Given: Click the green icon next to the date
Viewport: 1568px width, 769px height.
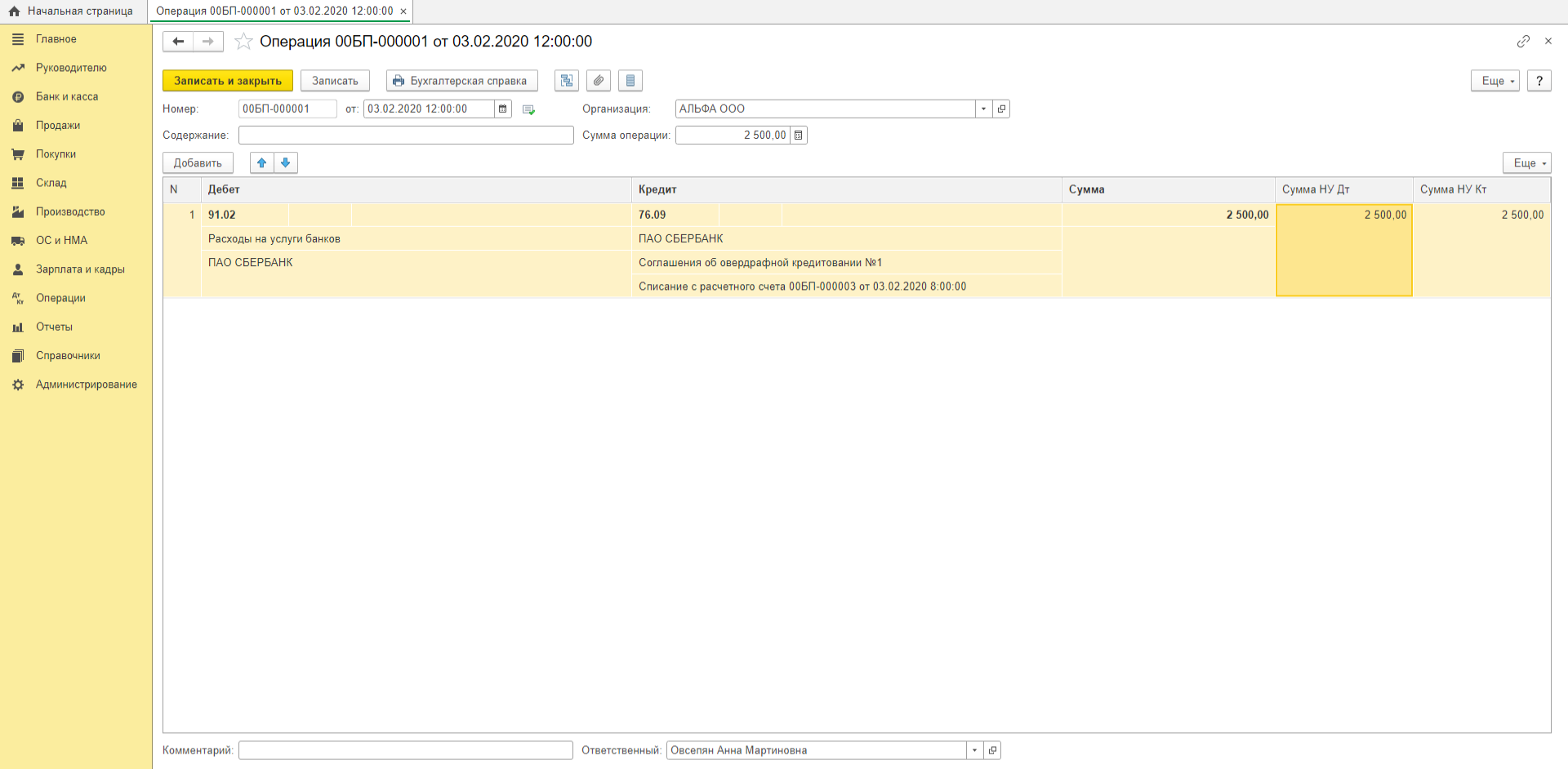Looking at the screenshot, I should (528, 109).
